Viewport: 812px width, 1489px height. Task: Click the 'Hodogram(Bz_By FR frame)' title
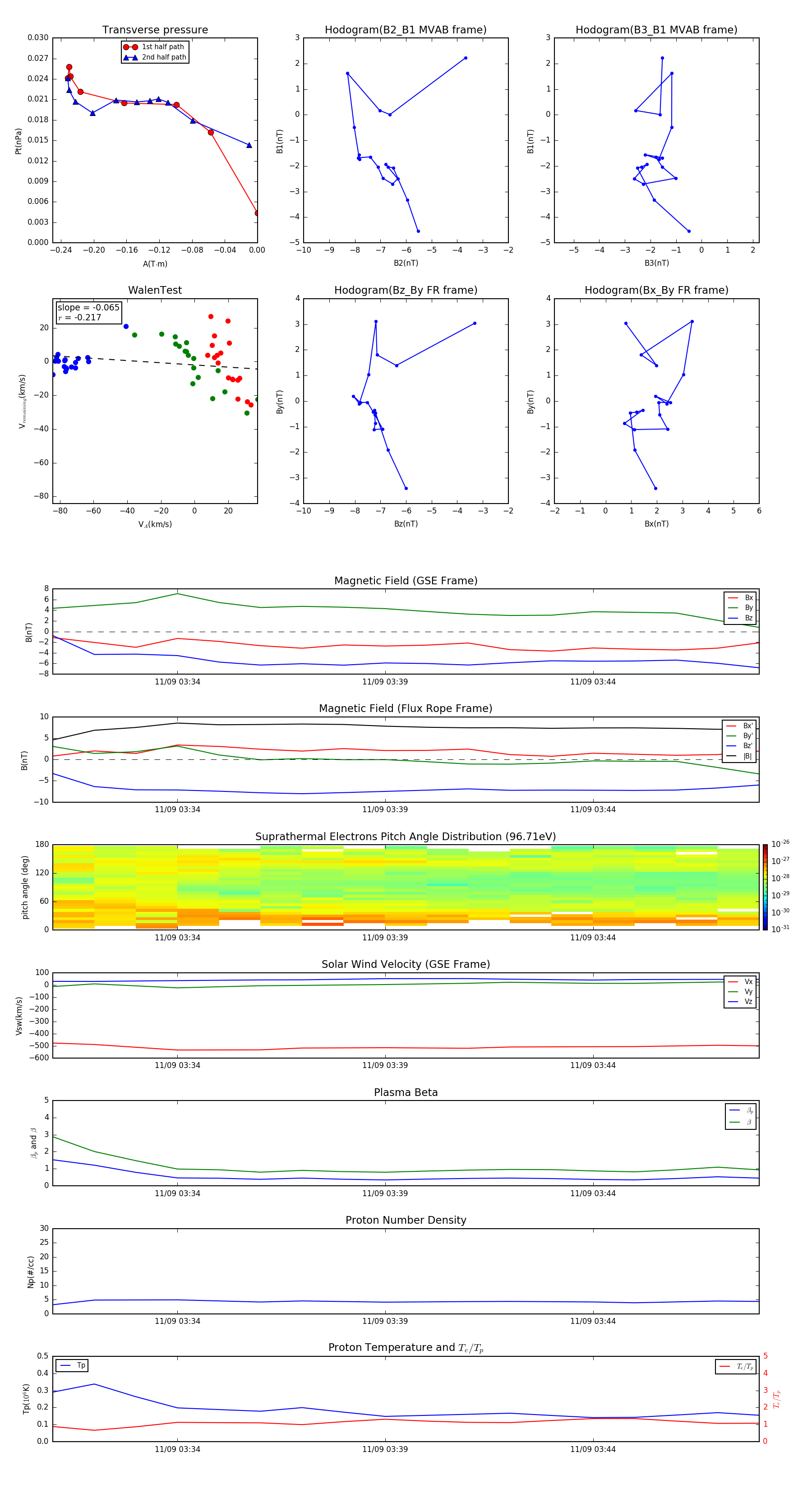(406, 290)
